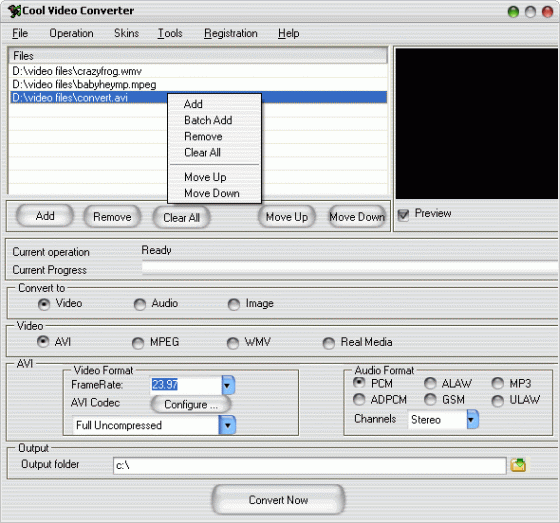Click the Cool Video Converter app logo

pyautogui.click(x=14, y=11)
